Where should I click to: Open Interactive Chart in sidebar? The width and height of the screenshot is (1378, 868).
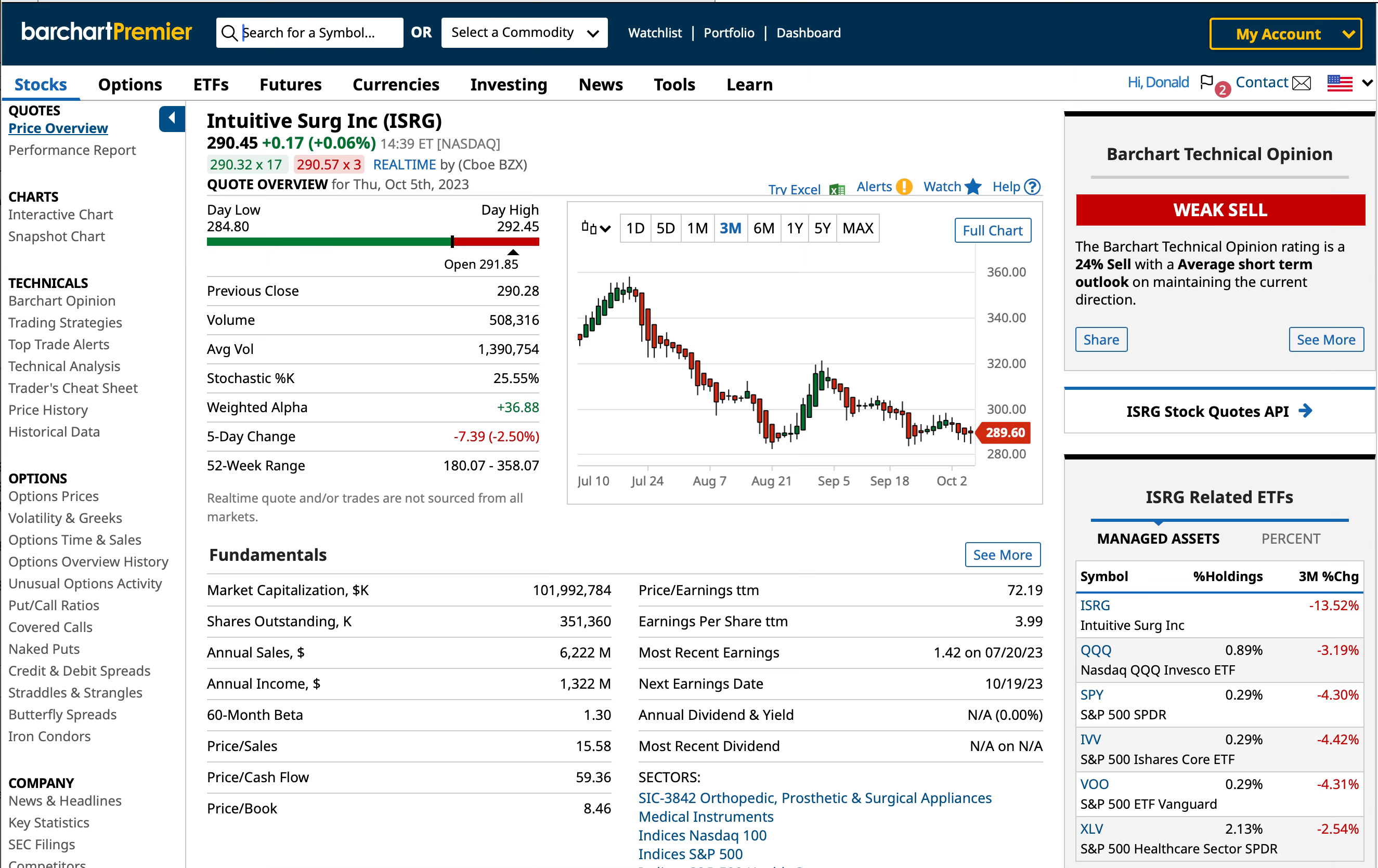click(x=61, y=215)
